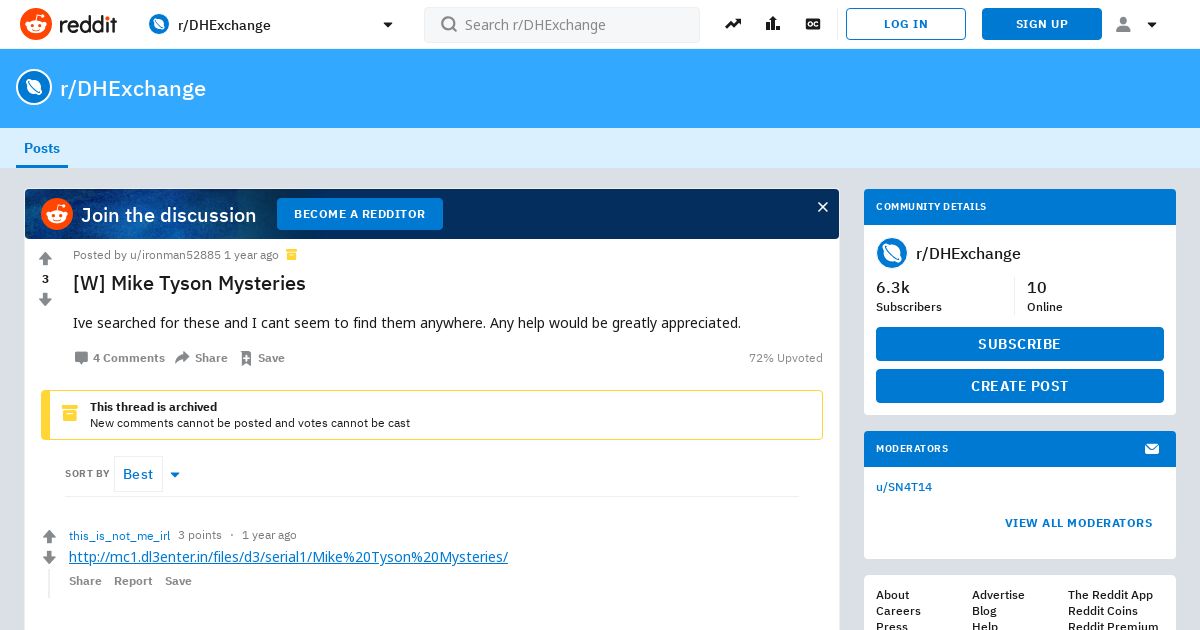Open this_is_not_me_irl user profile
This screenshot has height=630, width=1200.
click(119, 535)
